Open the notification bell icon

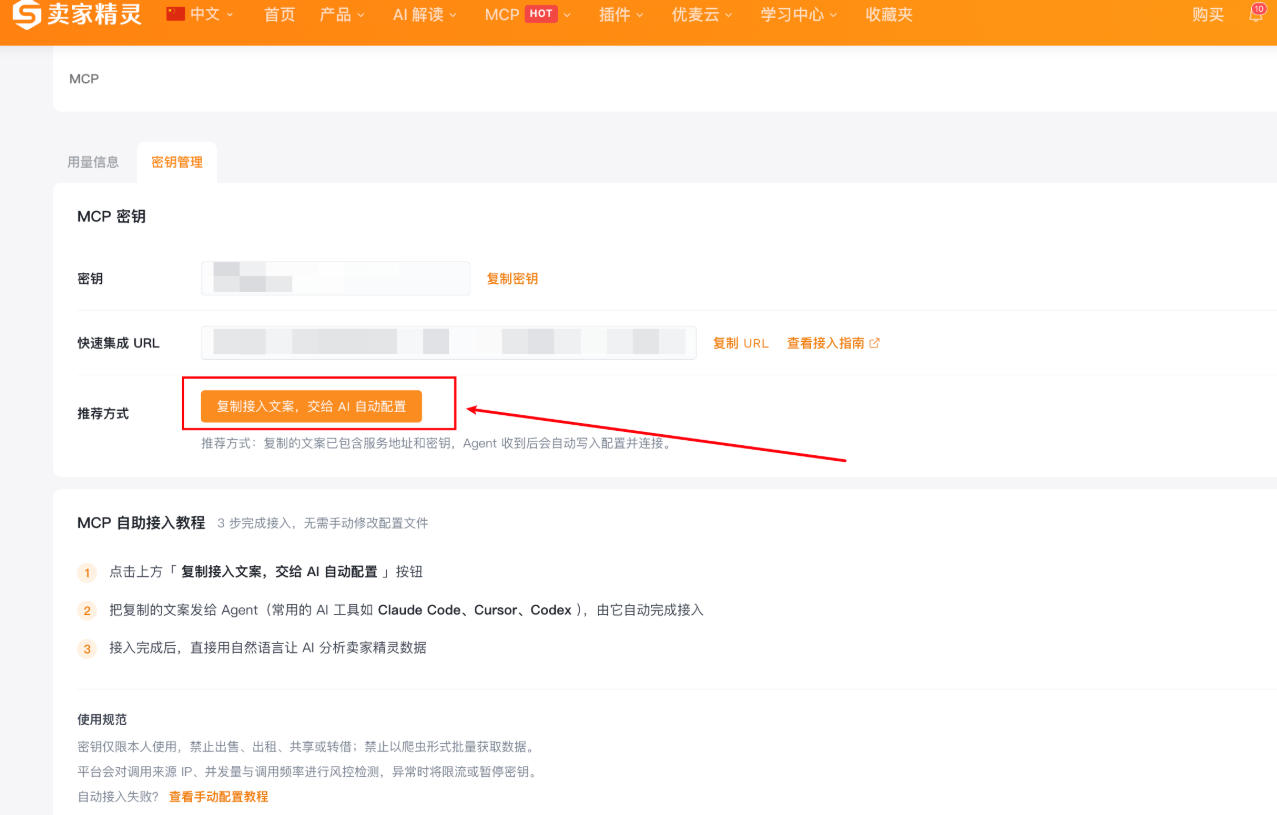[x=1257, y=14]
